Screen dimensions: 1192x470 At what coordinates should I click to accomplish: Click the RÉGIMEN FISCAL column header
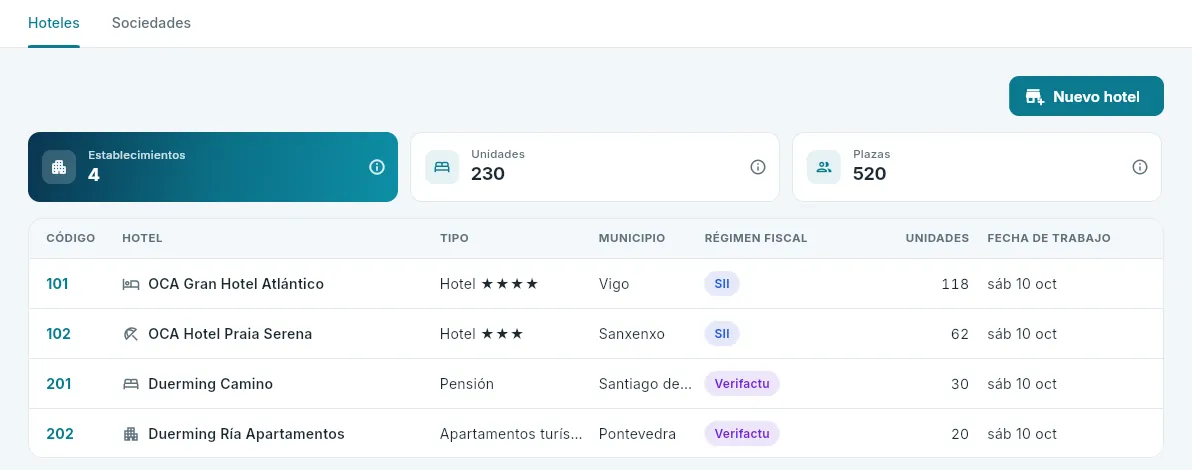[756, 238]
